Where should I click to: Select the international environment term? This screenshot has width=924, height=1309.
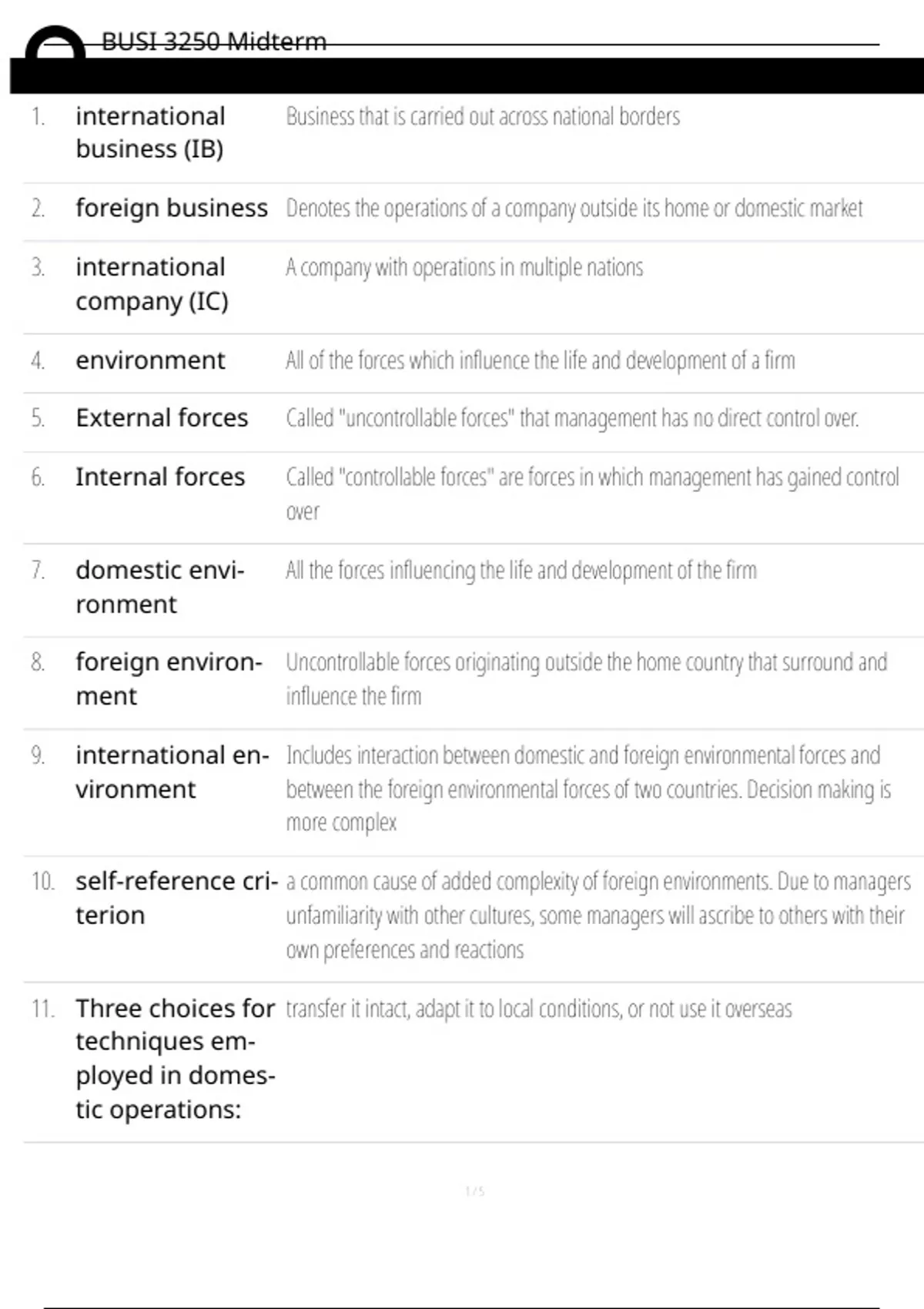click(172, 772)
